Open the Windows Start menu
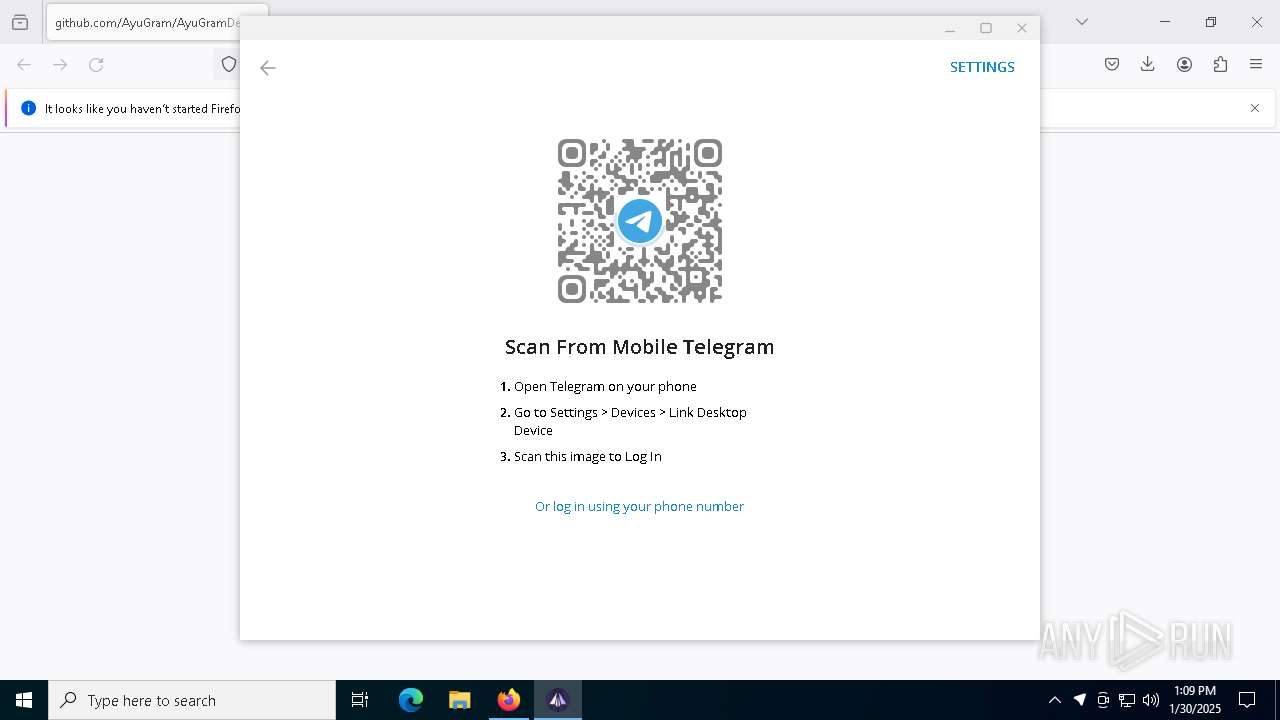Viewport: 1280px width, 720px height. 24,700
